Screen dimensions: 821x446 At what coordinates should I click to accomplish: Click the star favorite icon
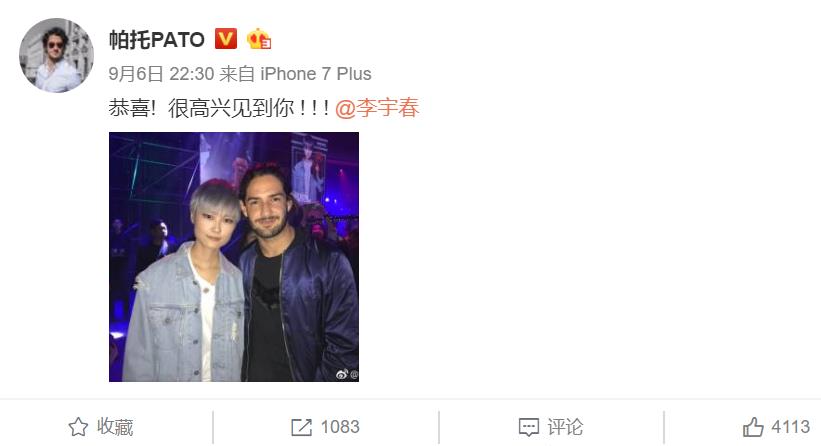[x=79, y=427]
